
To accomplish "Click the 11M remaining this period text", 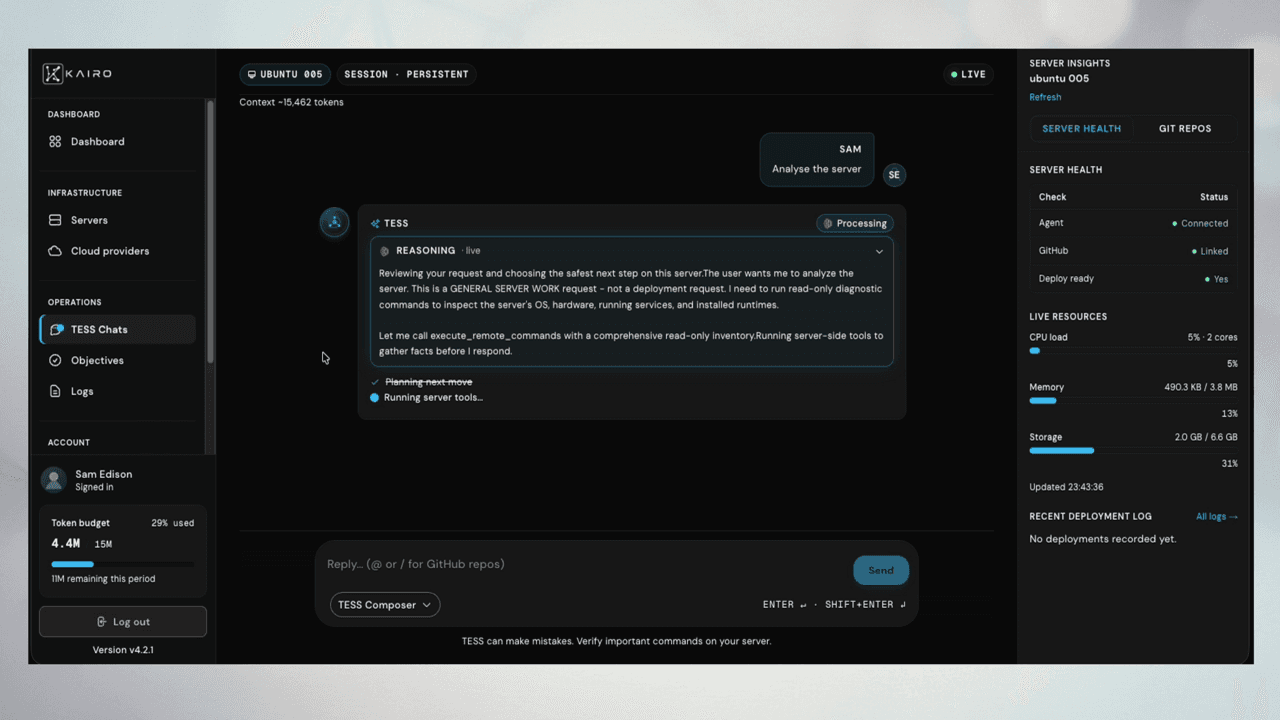I will coord(103,579).
